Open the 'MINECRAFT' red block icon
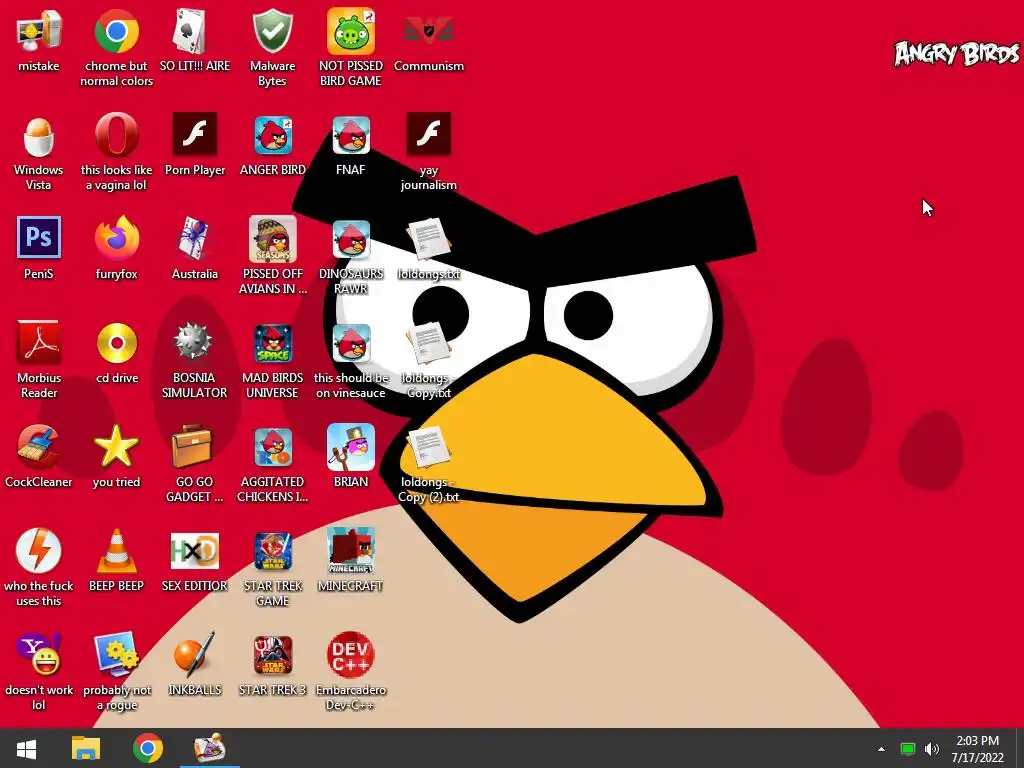The image size is (1024, 768). pyautogui.click(x=351, y=551)
